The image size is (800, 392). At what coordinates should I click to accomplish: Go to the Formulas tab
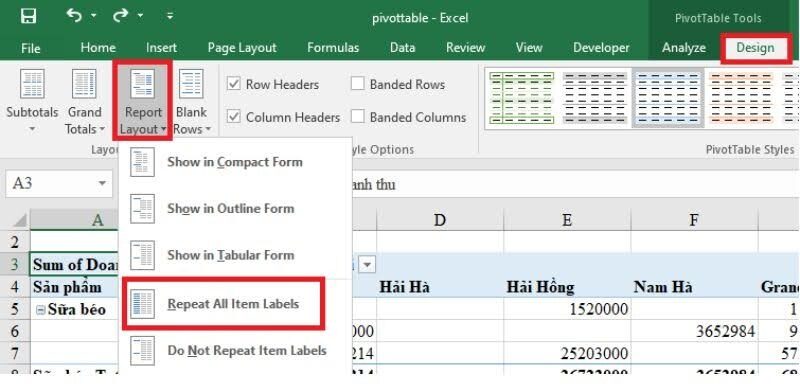coord(333,48)
